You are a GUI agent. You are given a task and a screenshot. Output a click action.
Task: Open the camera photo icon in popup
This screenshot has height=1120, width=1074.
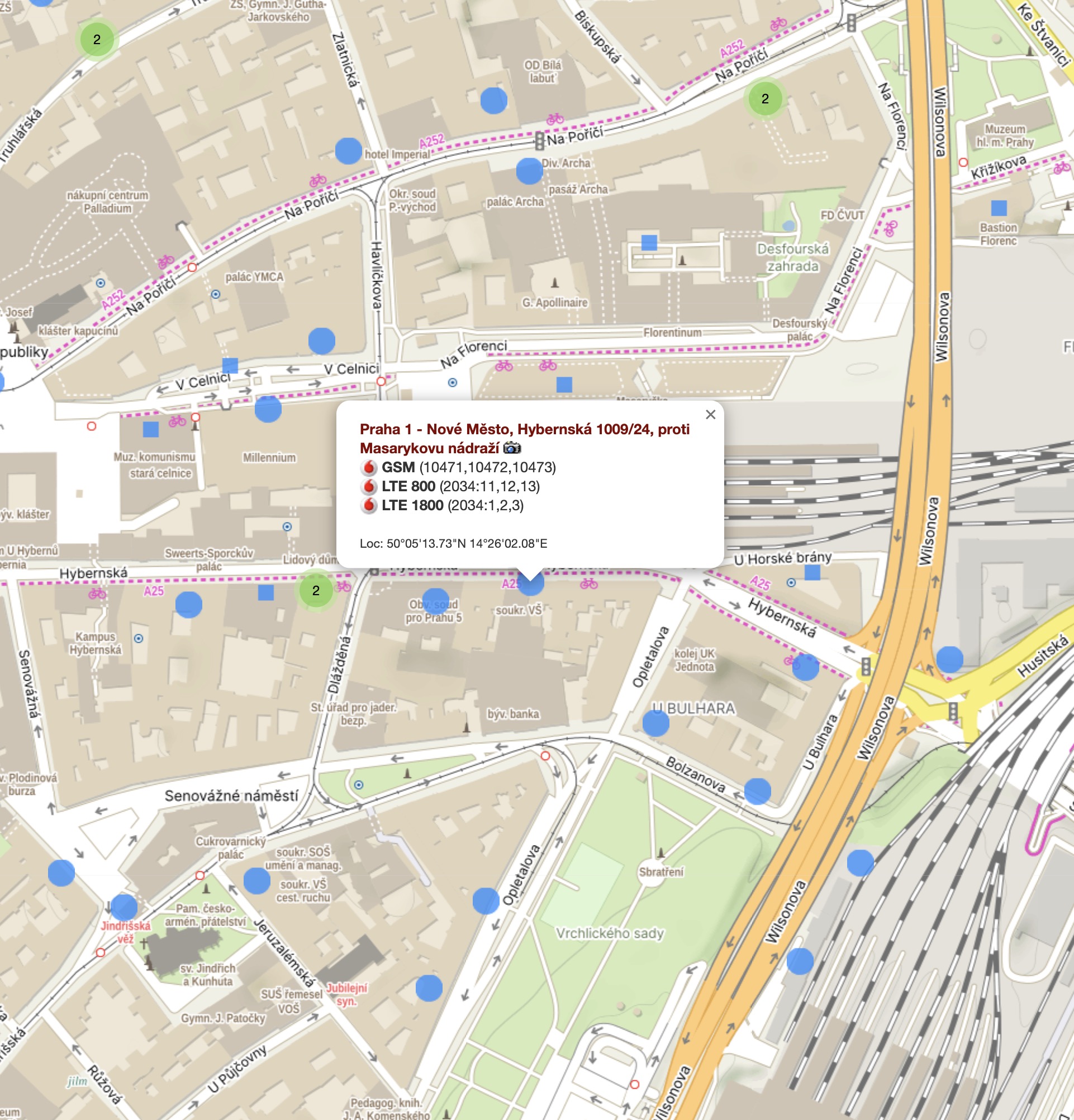[512, 448]
